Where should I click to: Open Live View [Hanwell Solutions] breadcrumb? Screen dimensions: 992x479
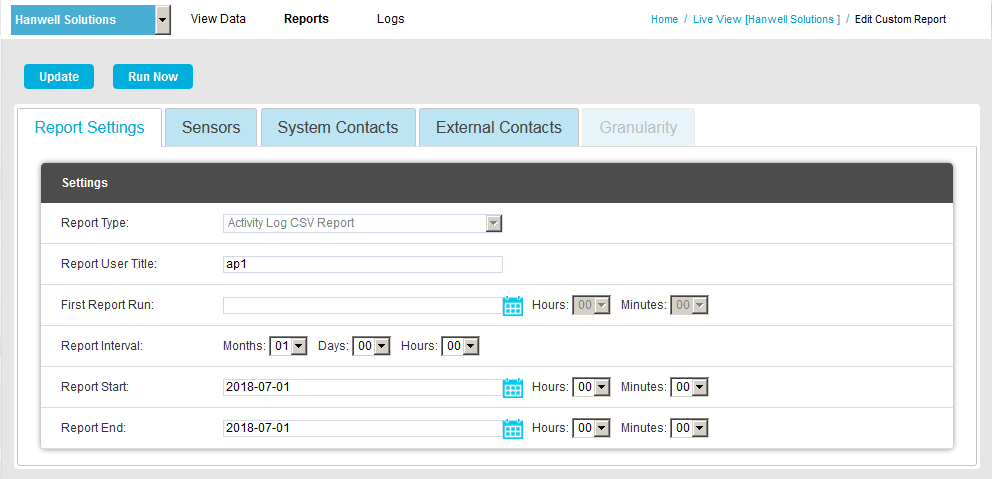767,20
